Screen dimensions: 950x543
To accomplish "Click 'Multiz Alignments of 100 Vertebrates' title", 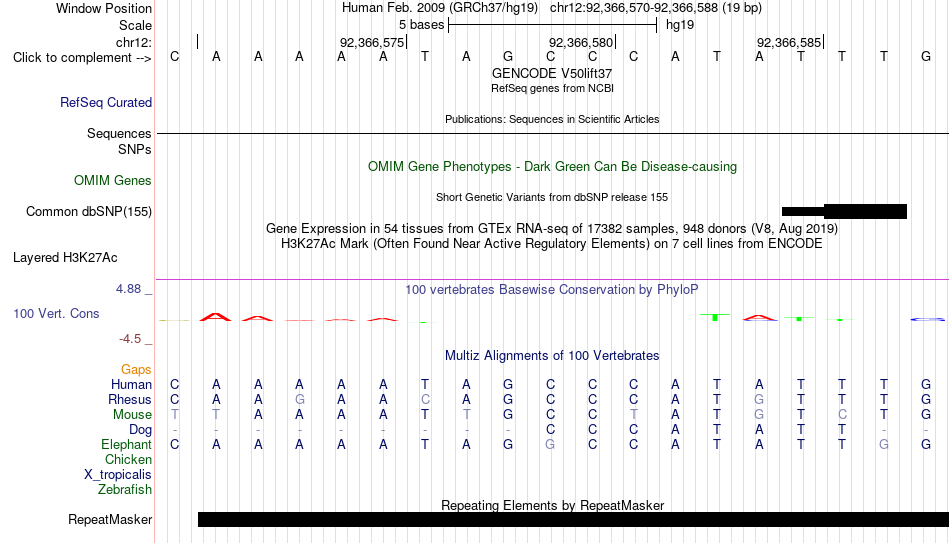I will click(552, 356).
